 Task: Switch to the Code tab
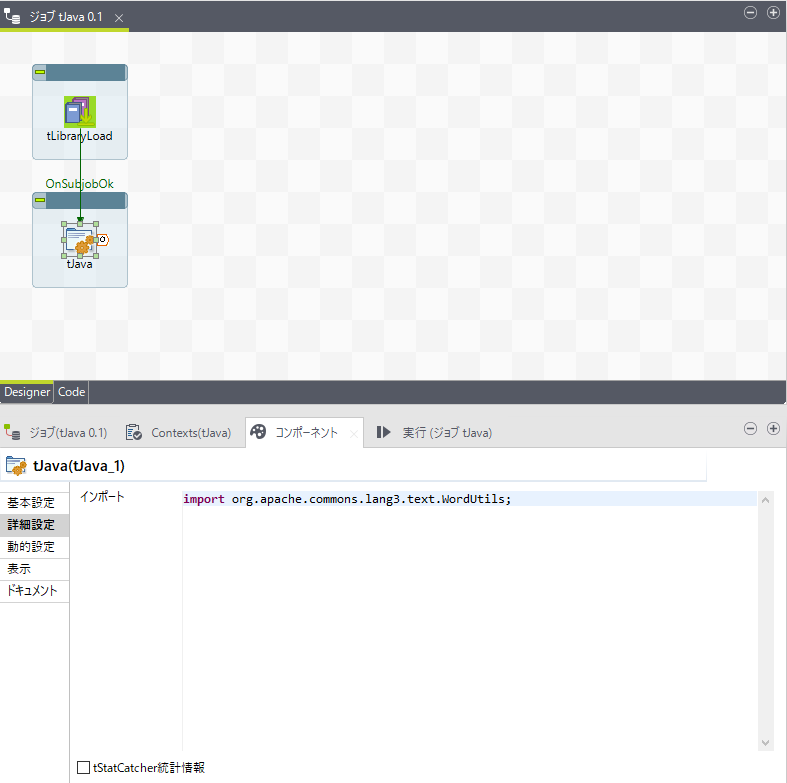72,392
